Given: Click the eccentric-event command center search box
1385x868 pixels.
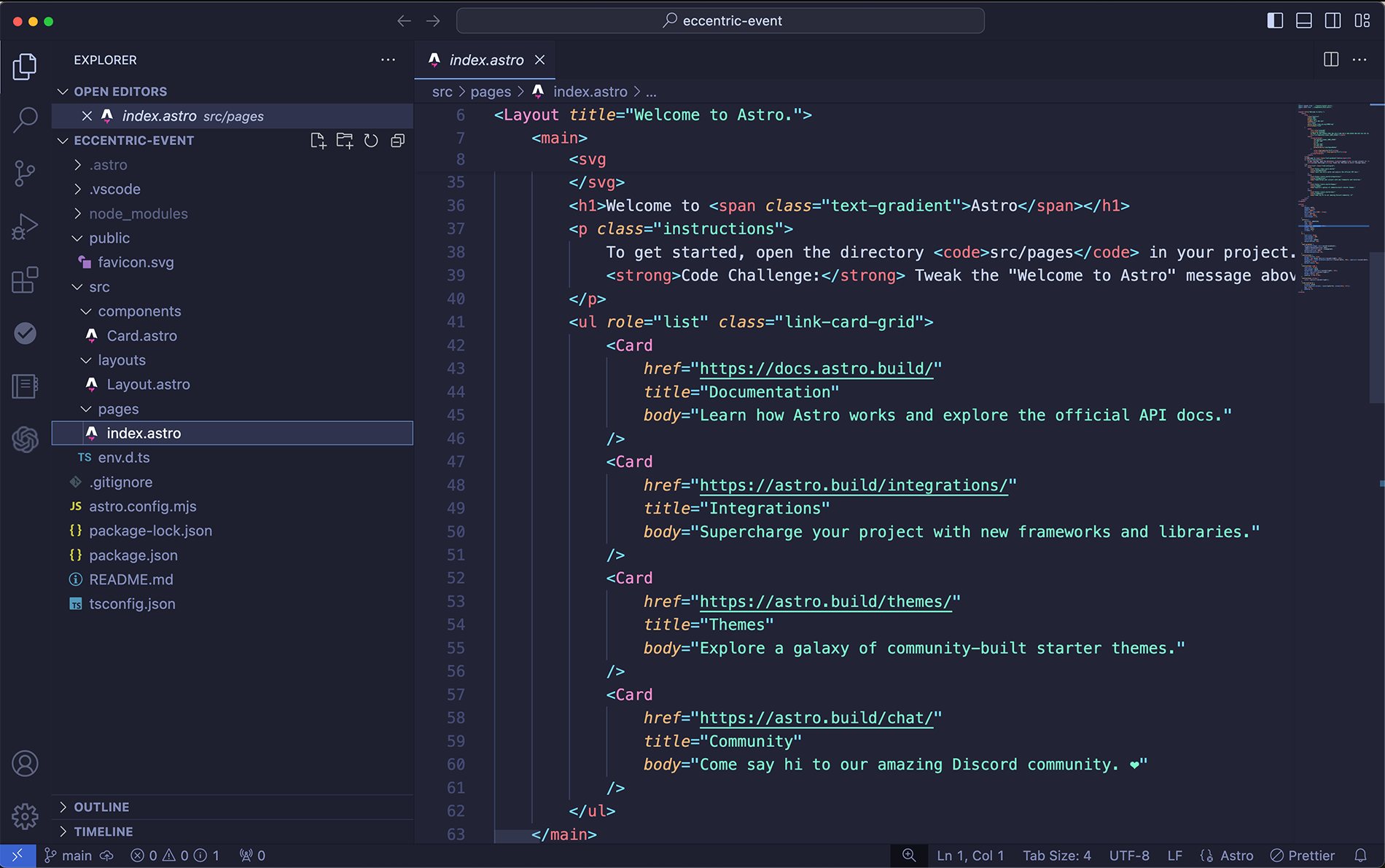Looking at the screenshot, I should (x=720, y=20).
